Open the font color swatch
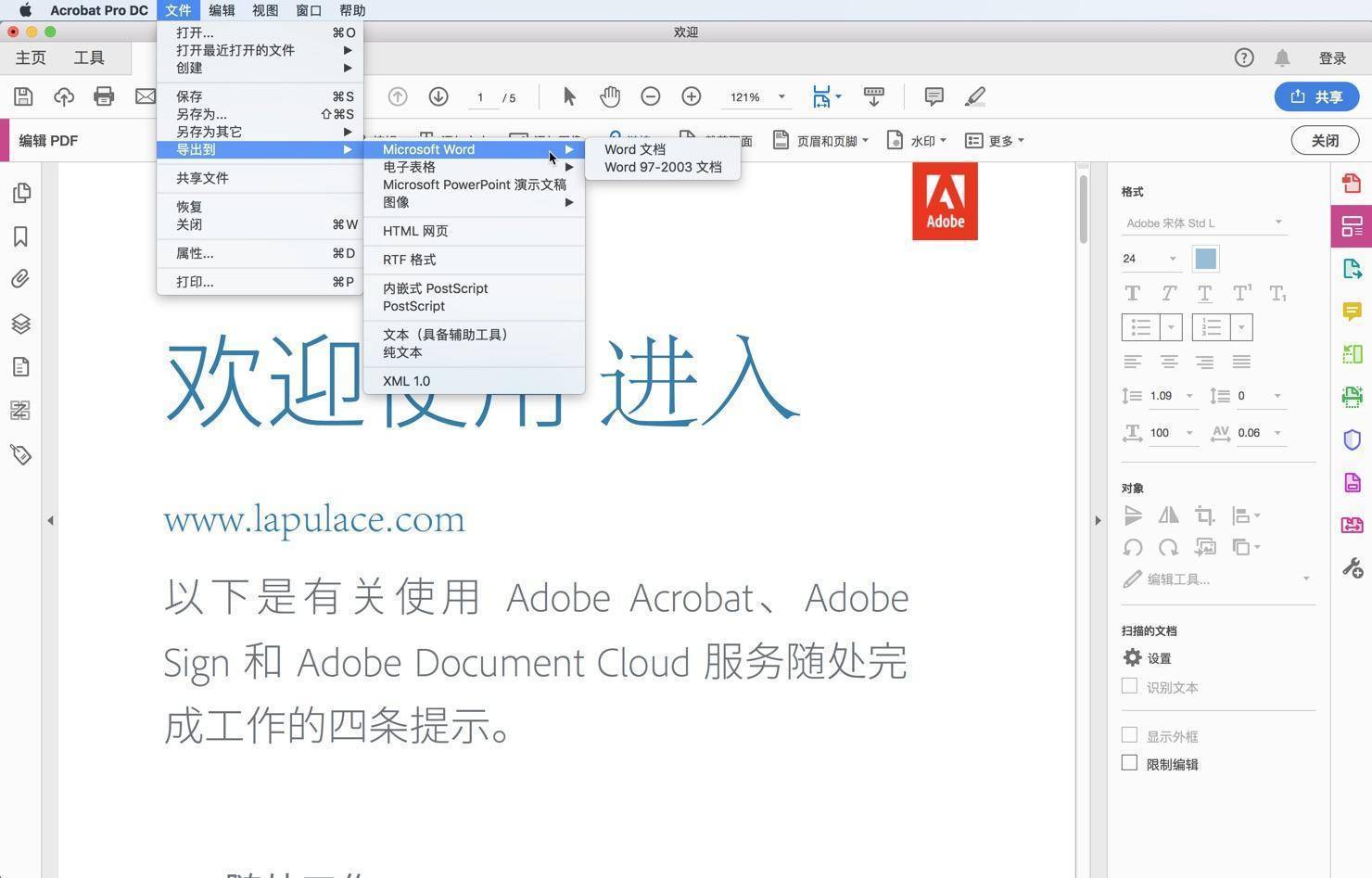Screen dimensions: 1372x878 point(1205,259)
